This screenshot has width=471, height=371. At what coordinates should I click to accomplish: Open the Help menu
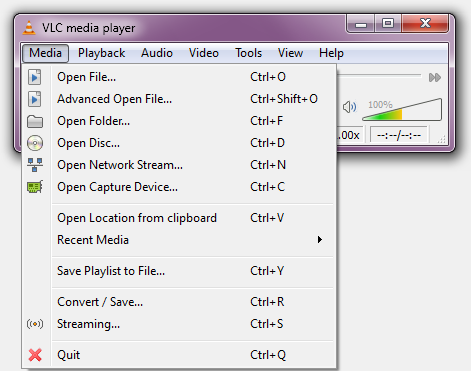coord(331,53)
